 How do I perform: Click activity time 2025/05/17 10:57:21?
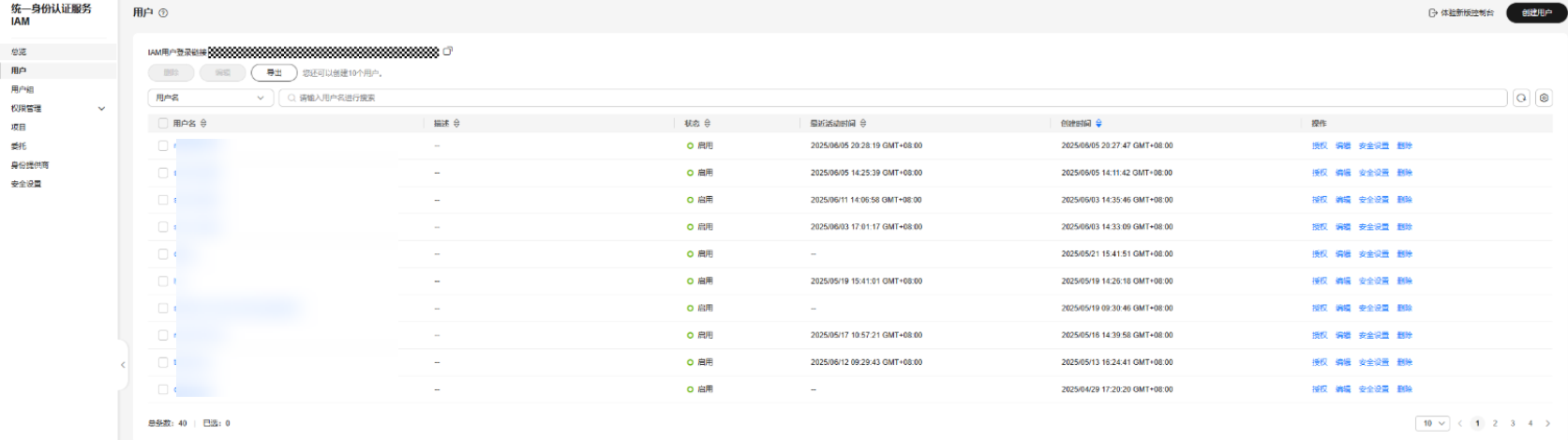(866, 336)
